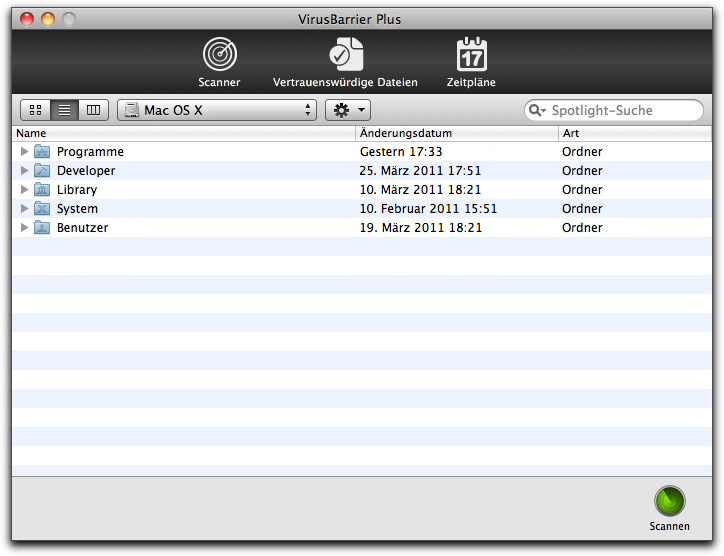Click the Scanner toolbar label
Image resolution: width=724 pixels, height=556 pixels.
pyautogui.click(x=219, y=82)
